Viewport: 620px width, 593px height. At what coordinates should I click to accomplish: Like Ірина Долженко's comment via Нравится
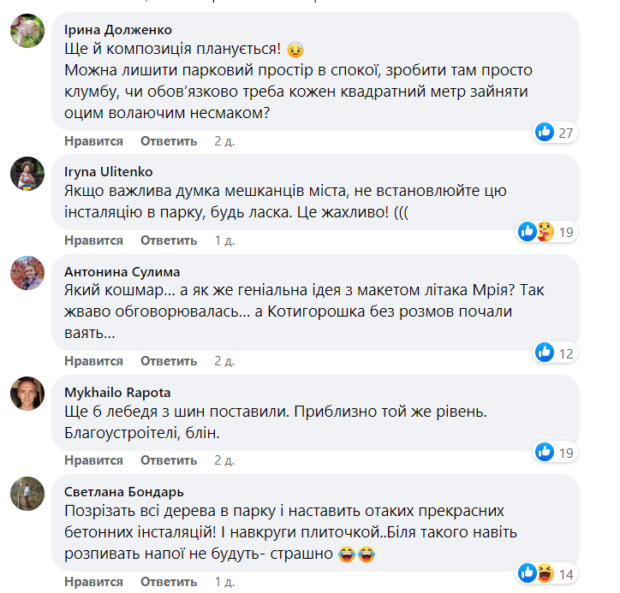pos(94,141)
